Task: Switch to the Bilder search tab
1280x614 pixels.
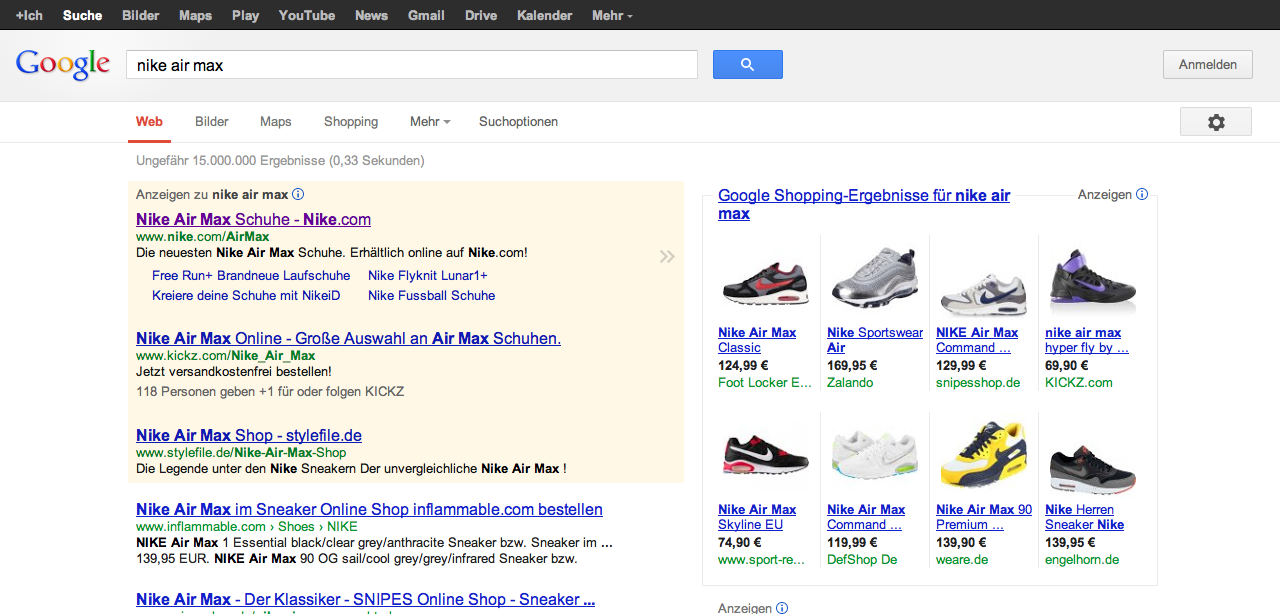Action: [212, 122]
